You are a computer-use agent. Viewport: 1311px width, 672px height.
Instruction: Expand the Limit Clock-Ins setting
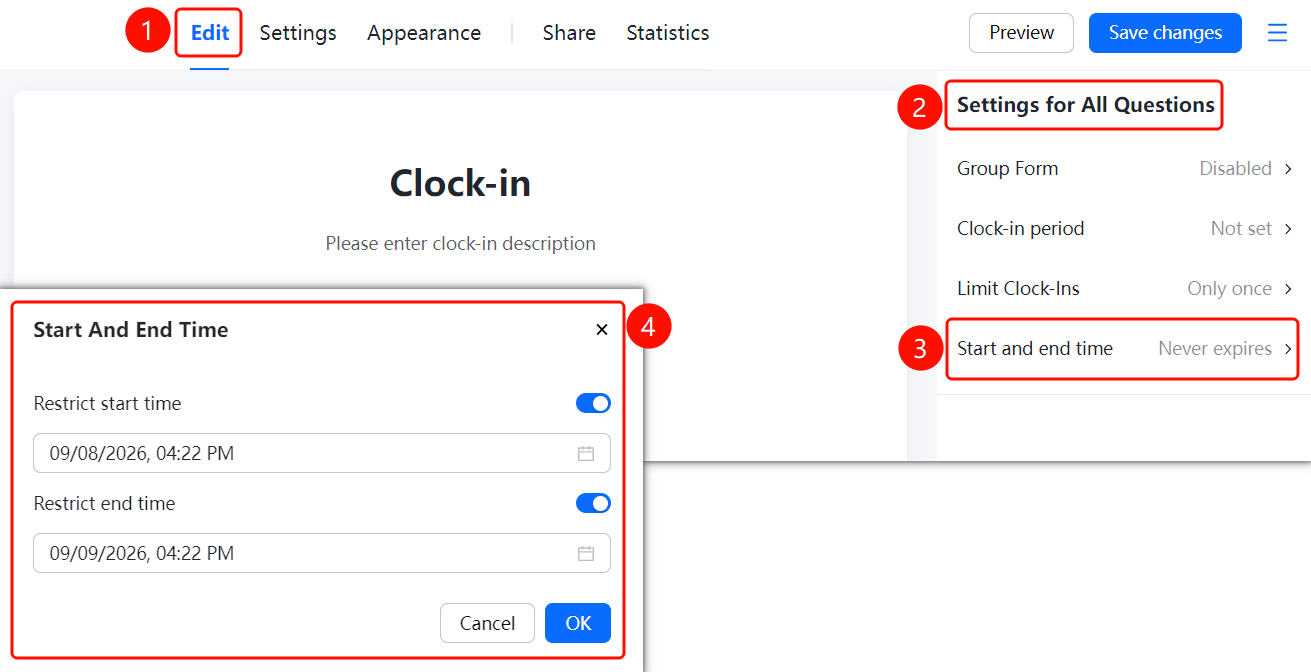(x=1124, y=288)
